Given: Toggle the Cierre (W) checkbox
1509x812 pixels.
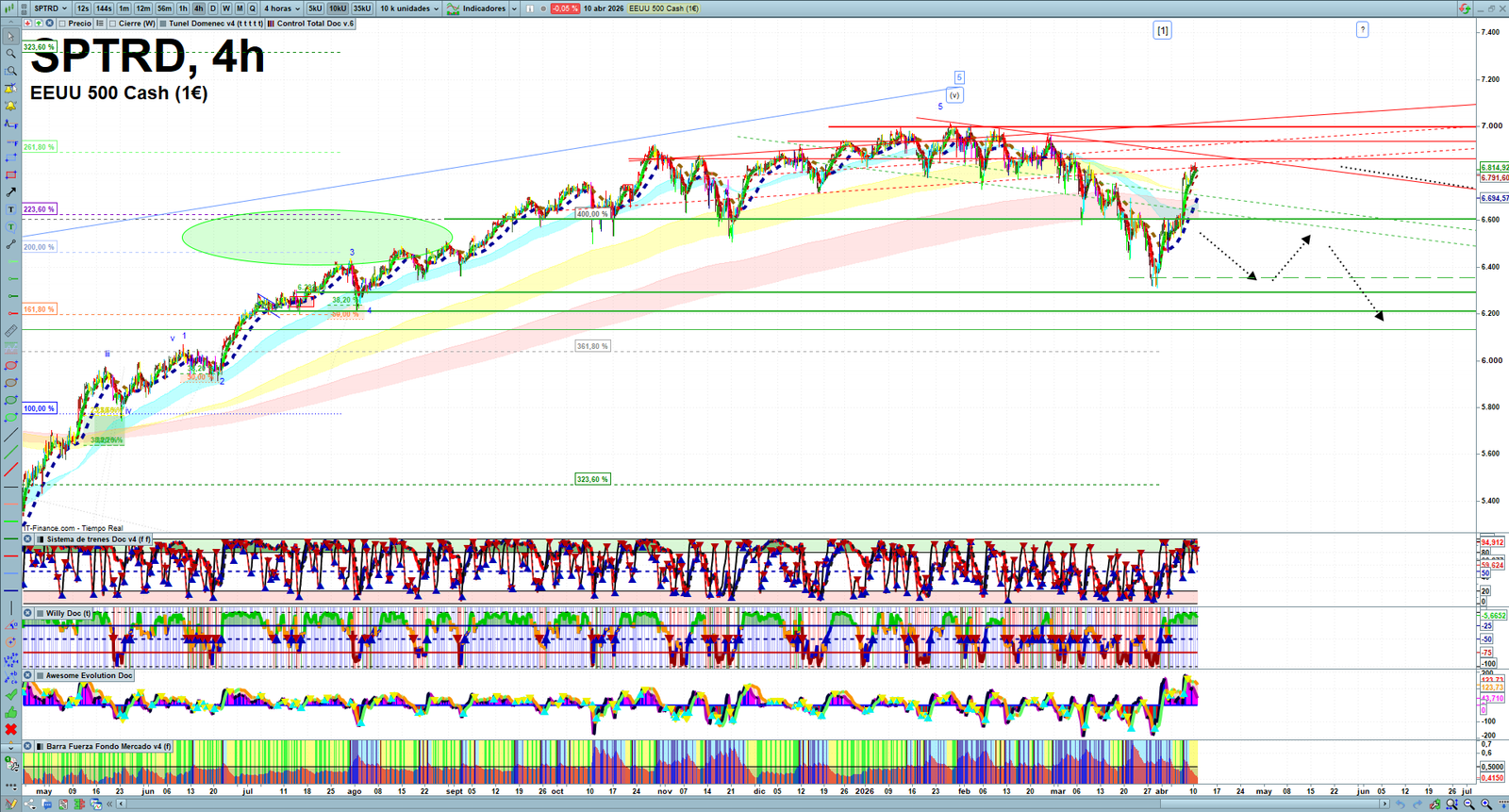Looking at the screenshot, I should 113,24.
